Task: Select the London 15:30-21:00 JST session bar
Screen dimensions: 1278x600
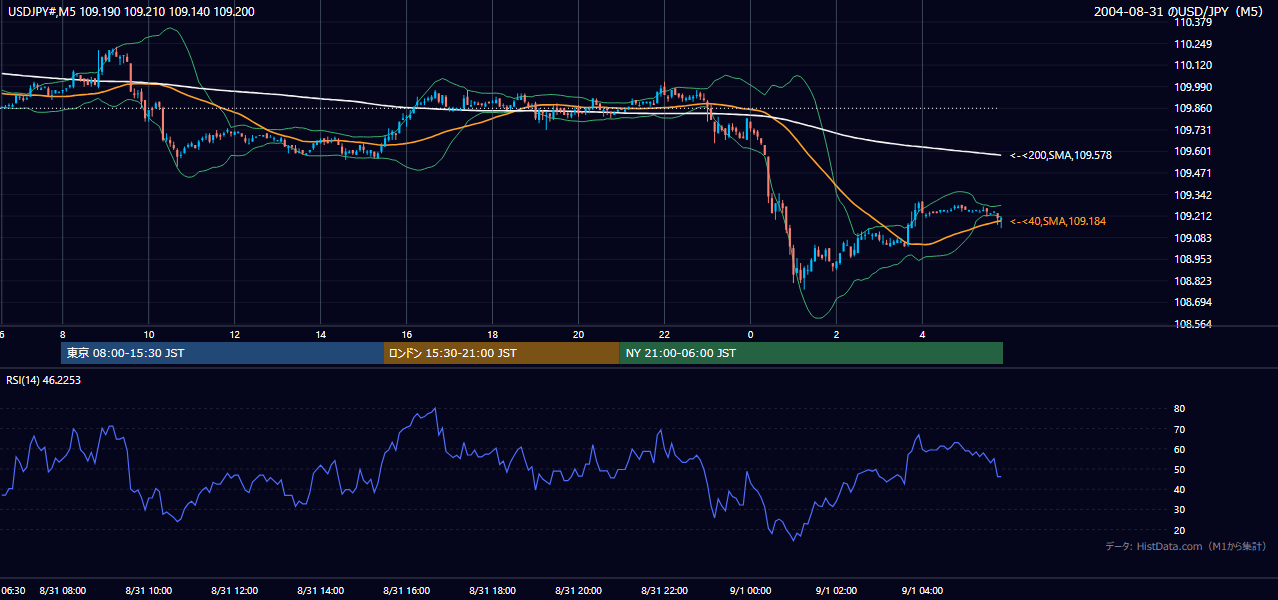Action: pyautogui.click(x=501, y=353)
